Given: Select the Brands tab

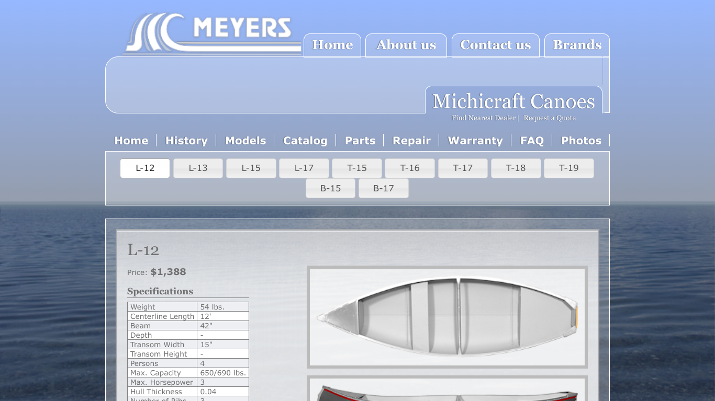Looking at the screenshot, I should coord(577,45).
